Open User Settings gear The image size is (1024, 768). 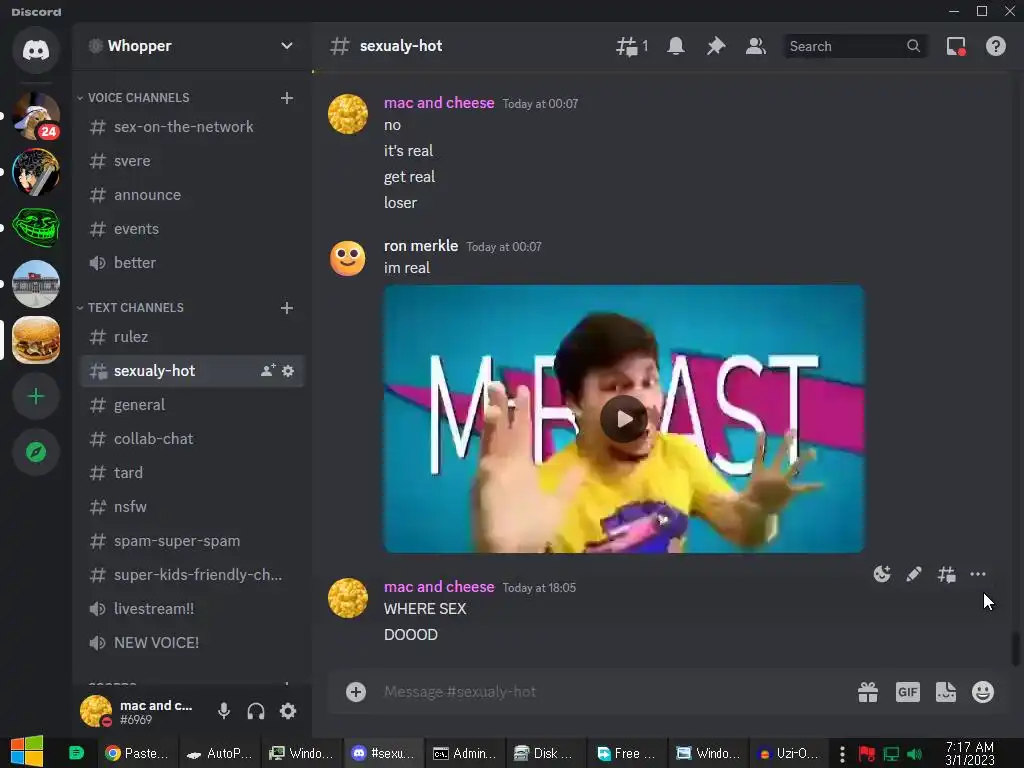tap(288, 711)
